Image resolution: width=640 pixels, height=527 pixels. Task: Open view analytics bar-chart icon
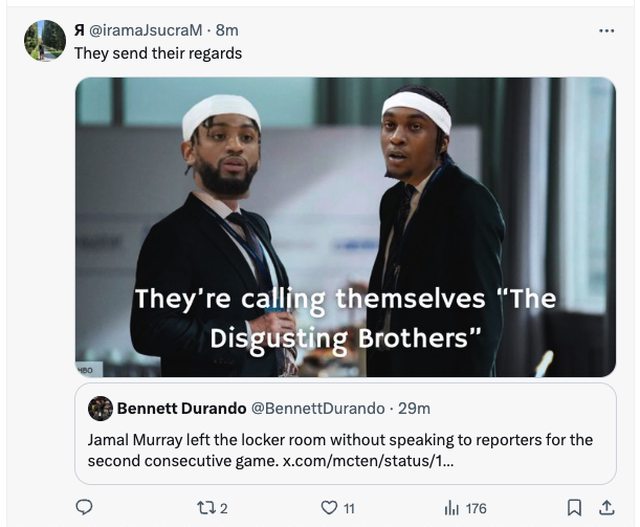pyautogui.click(x=451, y=508)
